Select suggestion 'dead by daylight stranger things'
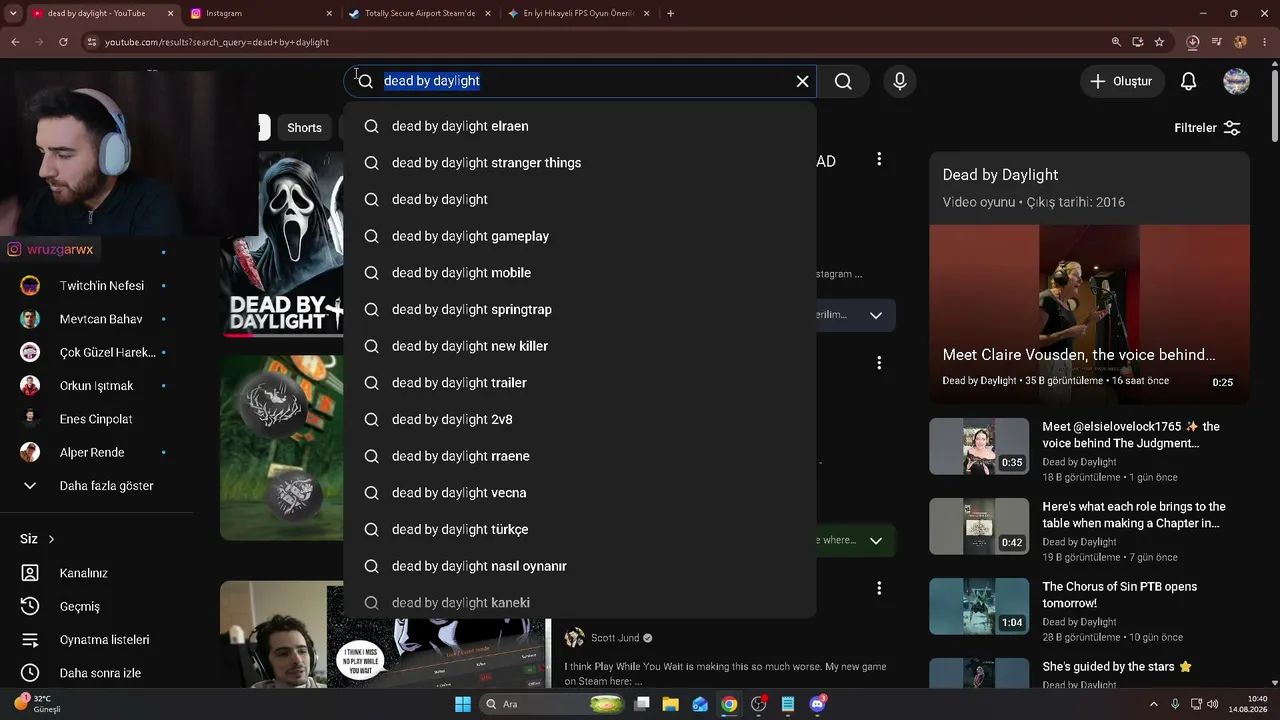The image size is (1280, 720). pyautogui.click(x=580, y=163)
